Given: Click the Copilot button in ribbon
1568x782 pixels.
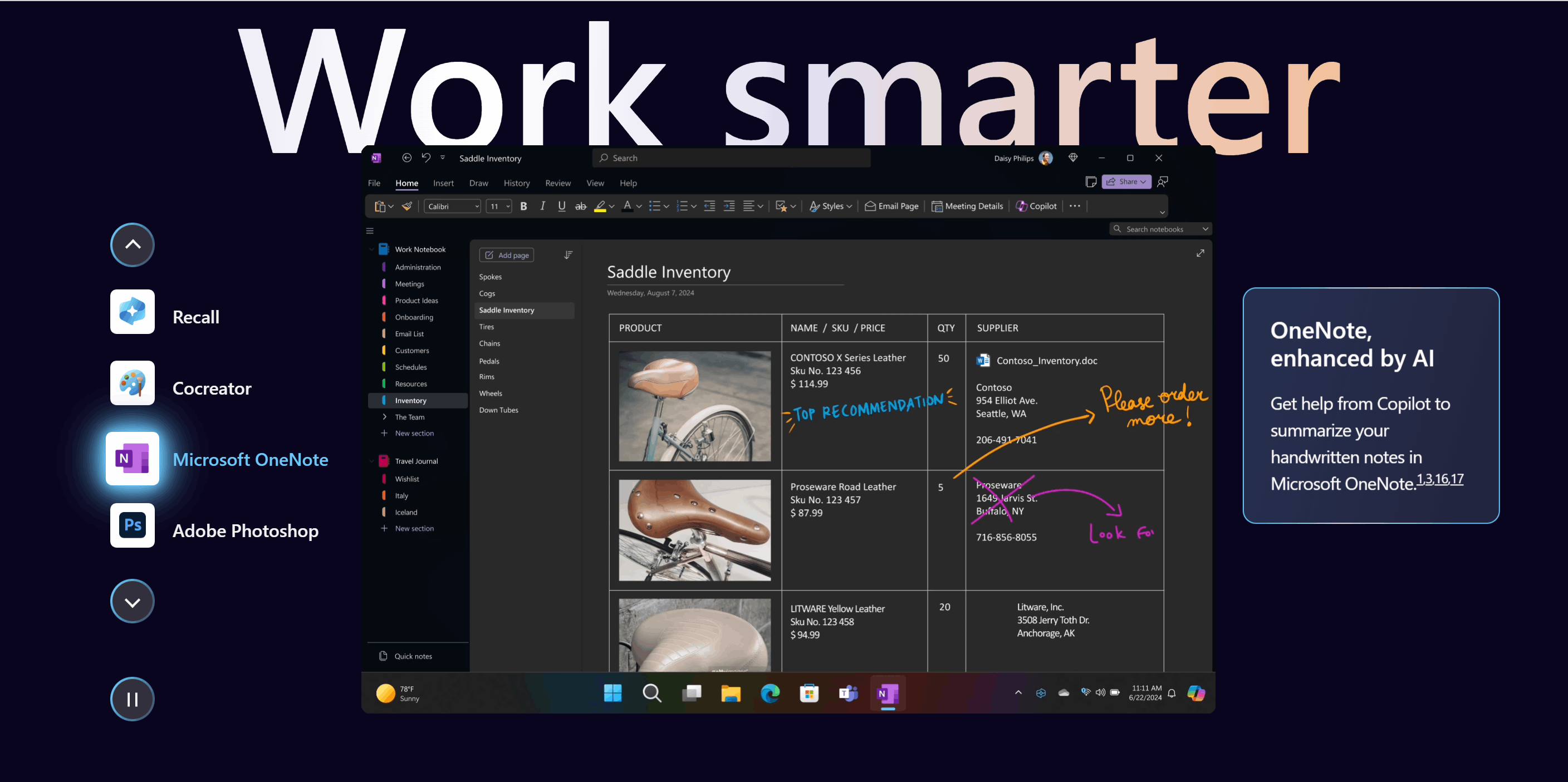Looking at the screenshot, I should point(1036,206).
